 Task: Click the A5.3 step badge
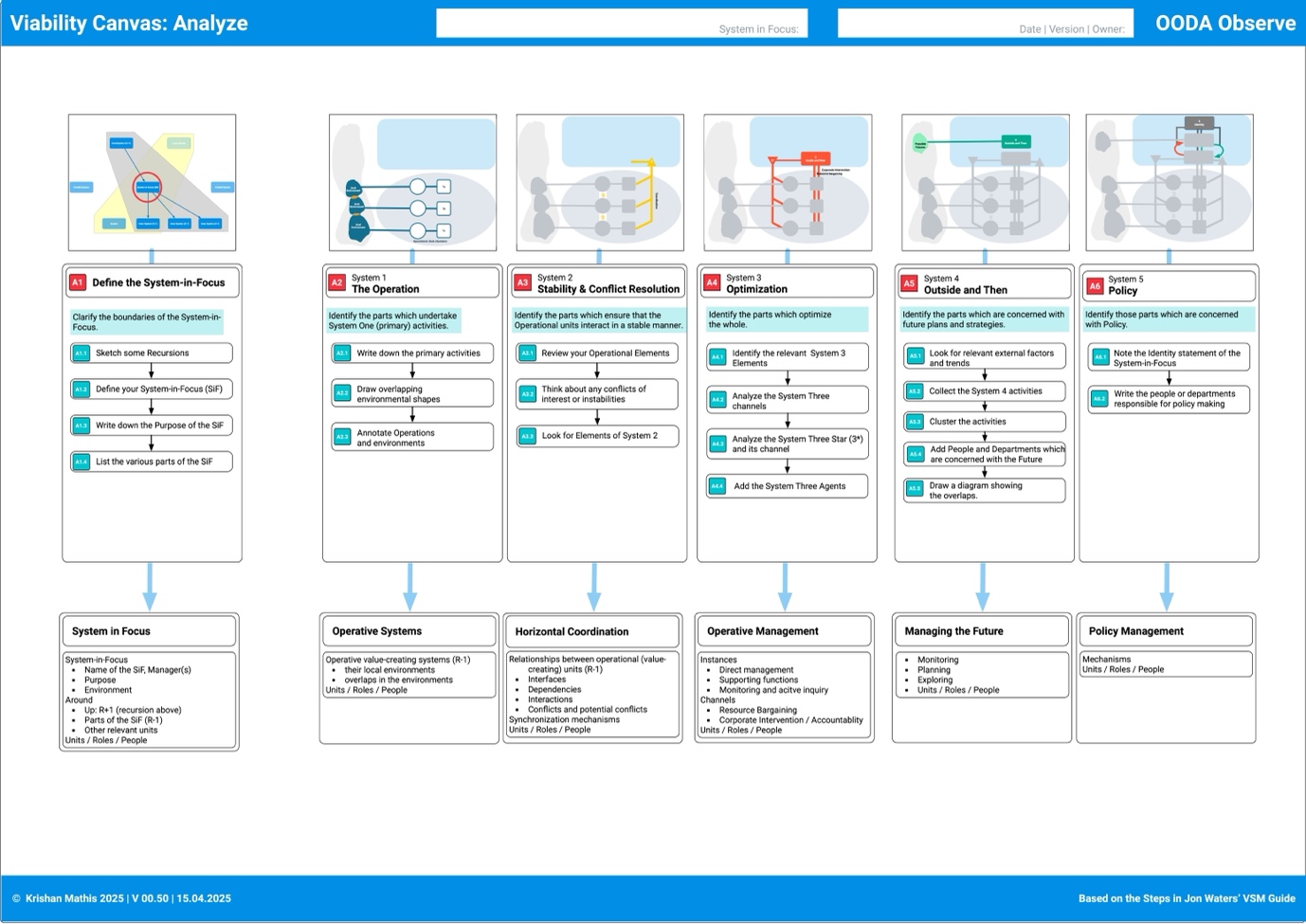tap(915, 421)
